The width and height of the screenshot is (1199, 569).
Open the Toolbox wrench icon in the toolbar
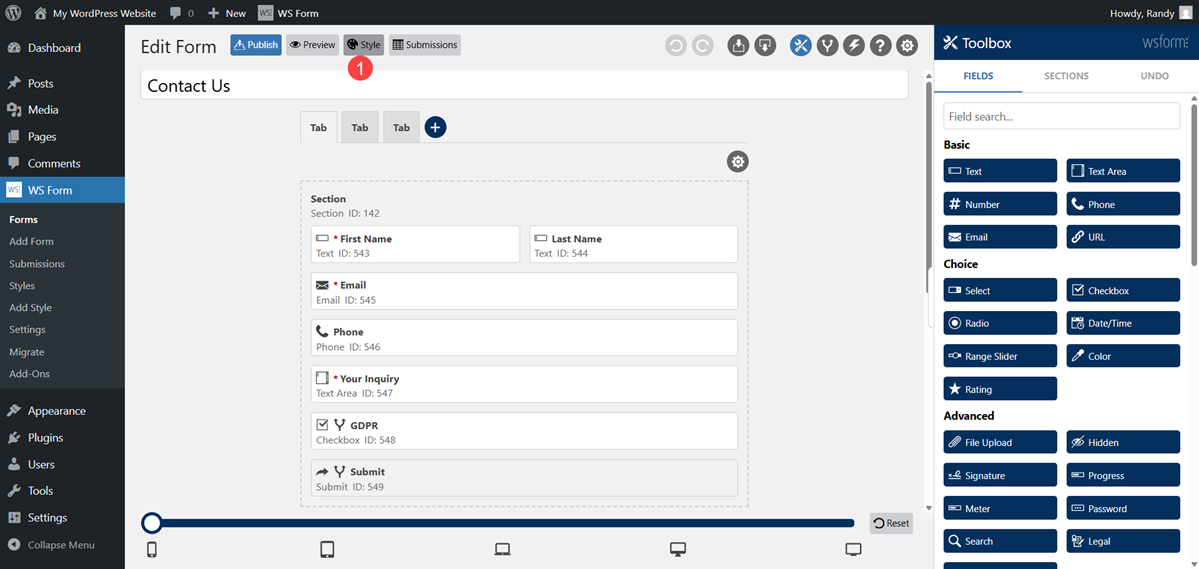tap(800, 45)
